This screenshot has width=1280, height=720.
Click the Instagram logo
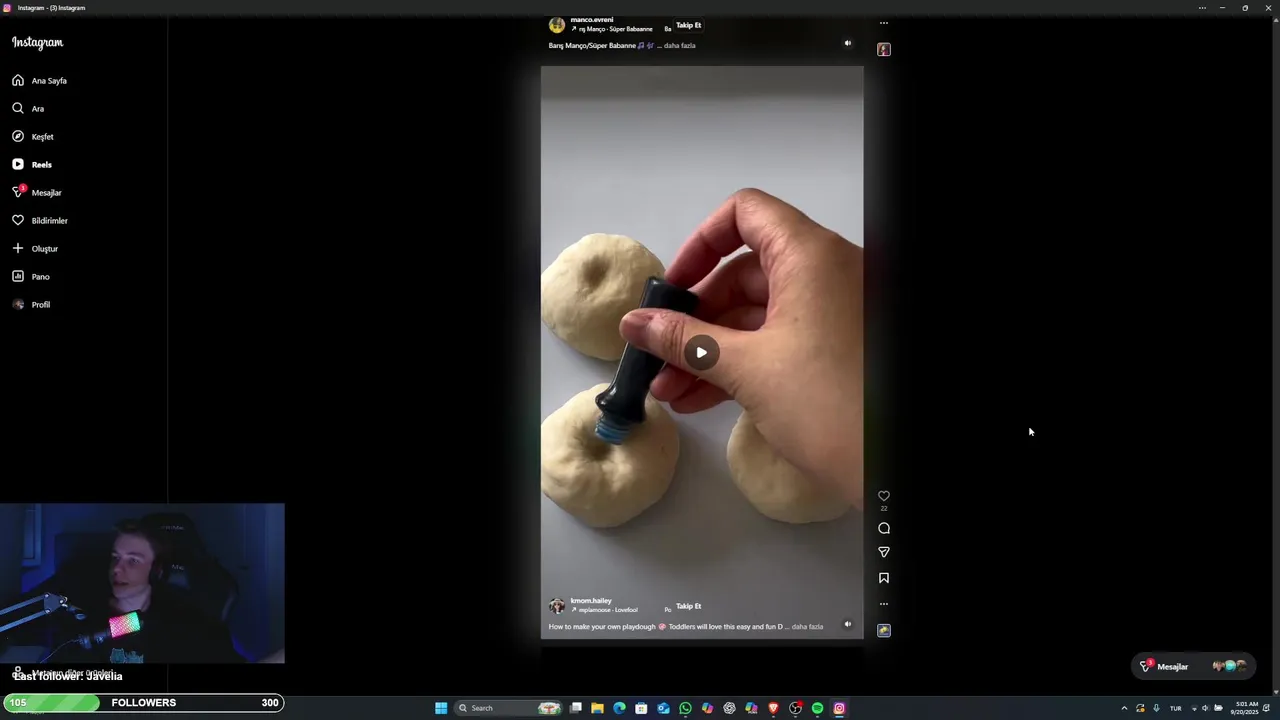(37, 43)
